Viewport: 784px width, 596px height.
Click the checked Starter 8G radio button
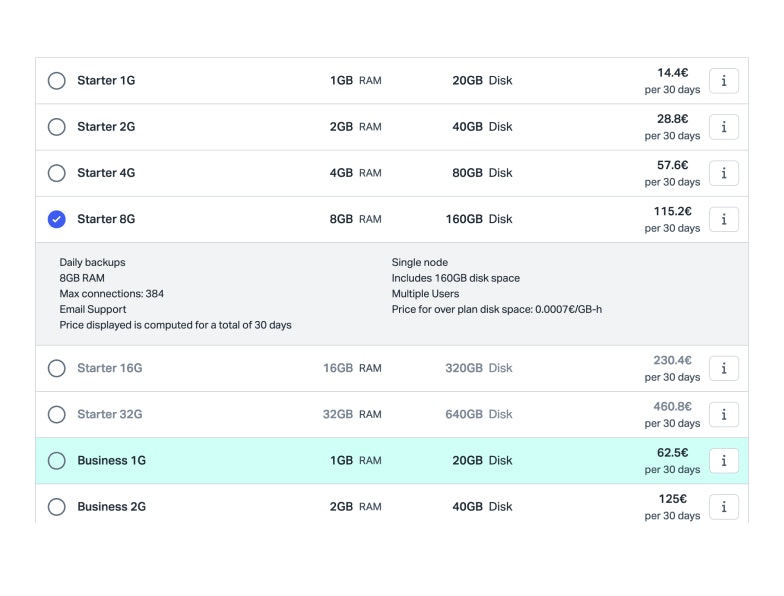57,219
